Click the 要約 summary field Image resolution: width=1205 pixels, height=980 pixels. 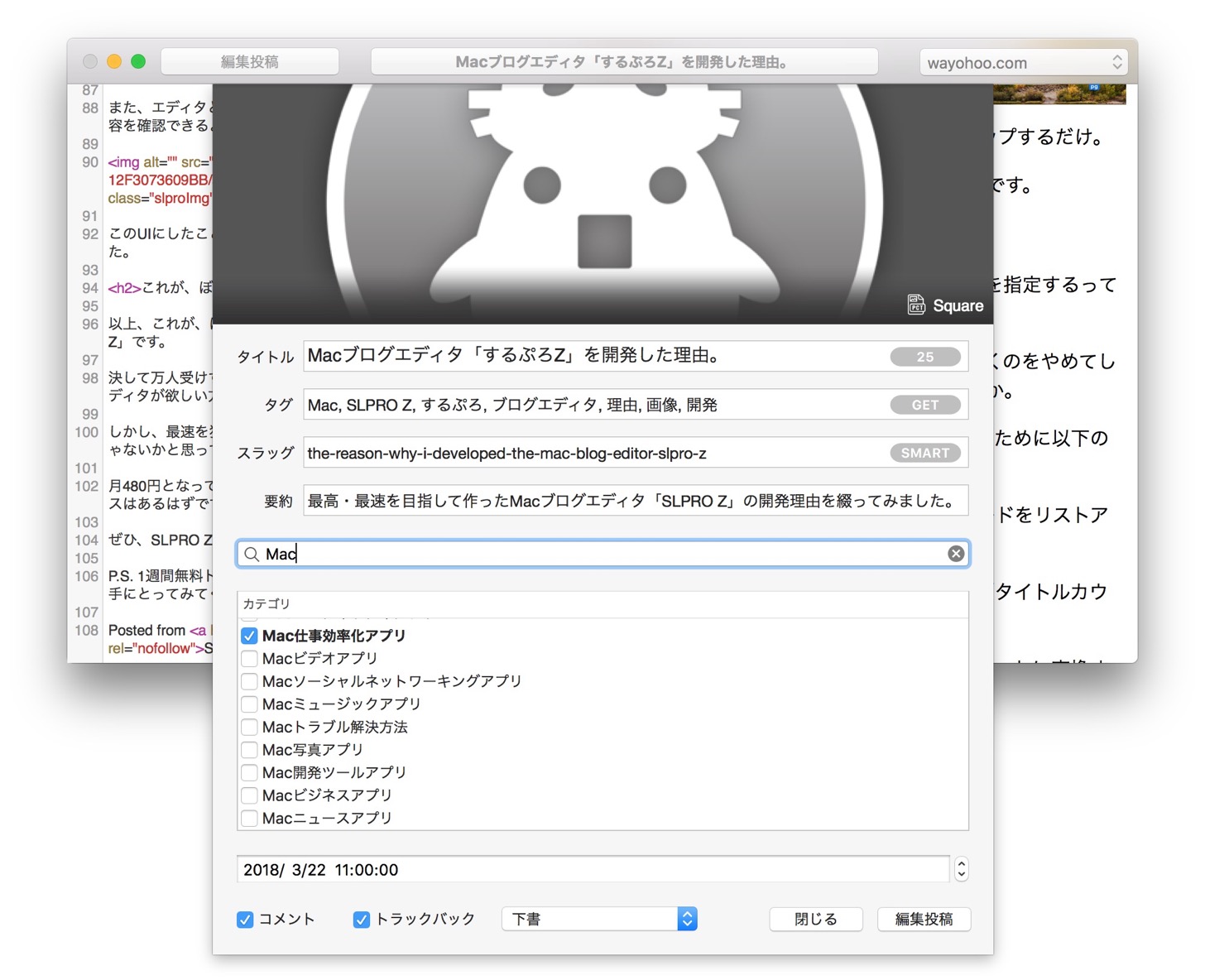coord(636,501)
